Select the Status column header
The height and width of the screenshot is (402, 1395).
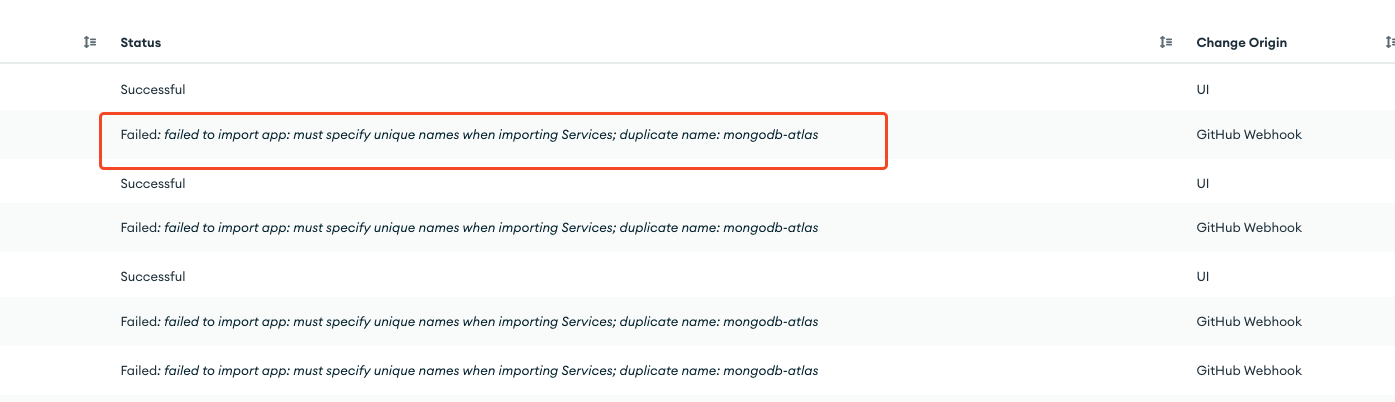click(141, 43)
